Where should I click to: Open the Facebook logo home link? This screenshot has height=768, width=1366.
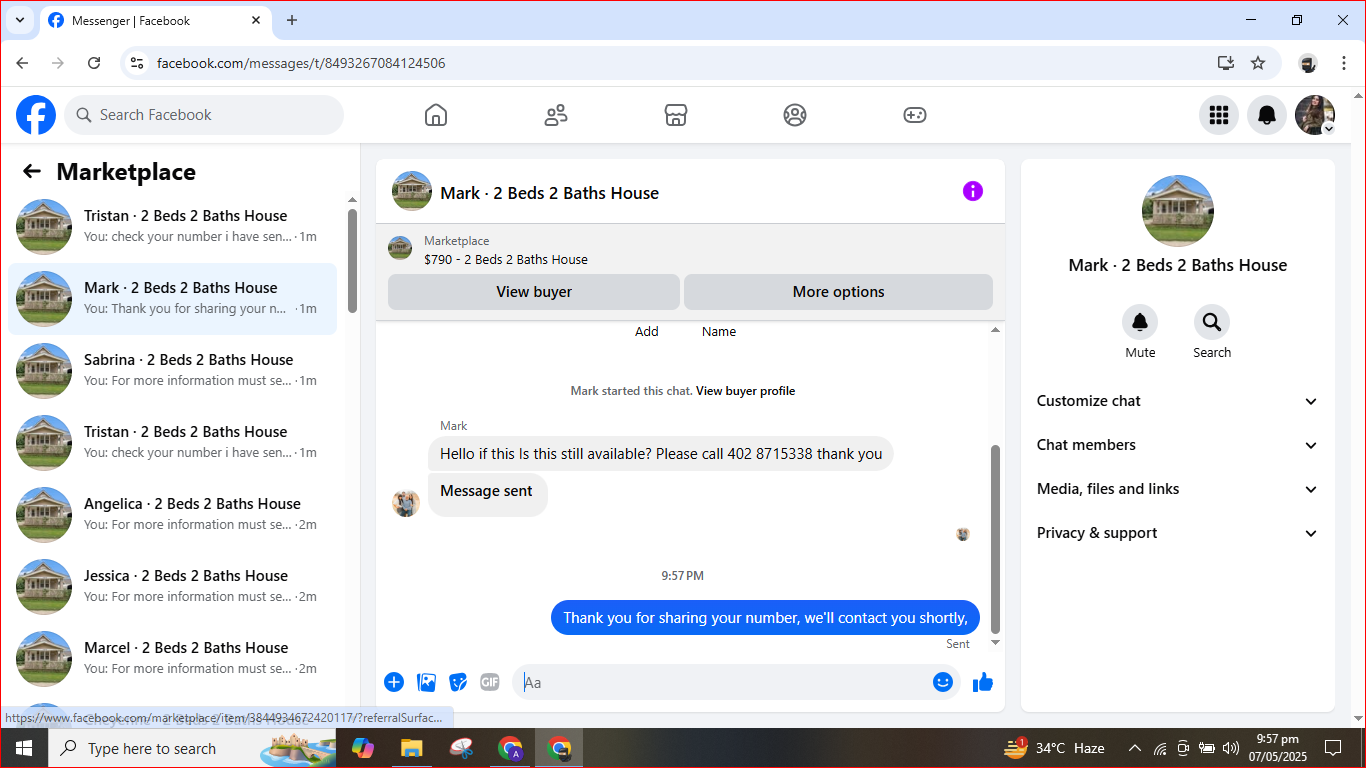pyautogui.click(x=36, y=115)
